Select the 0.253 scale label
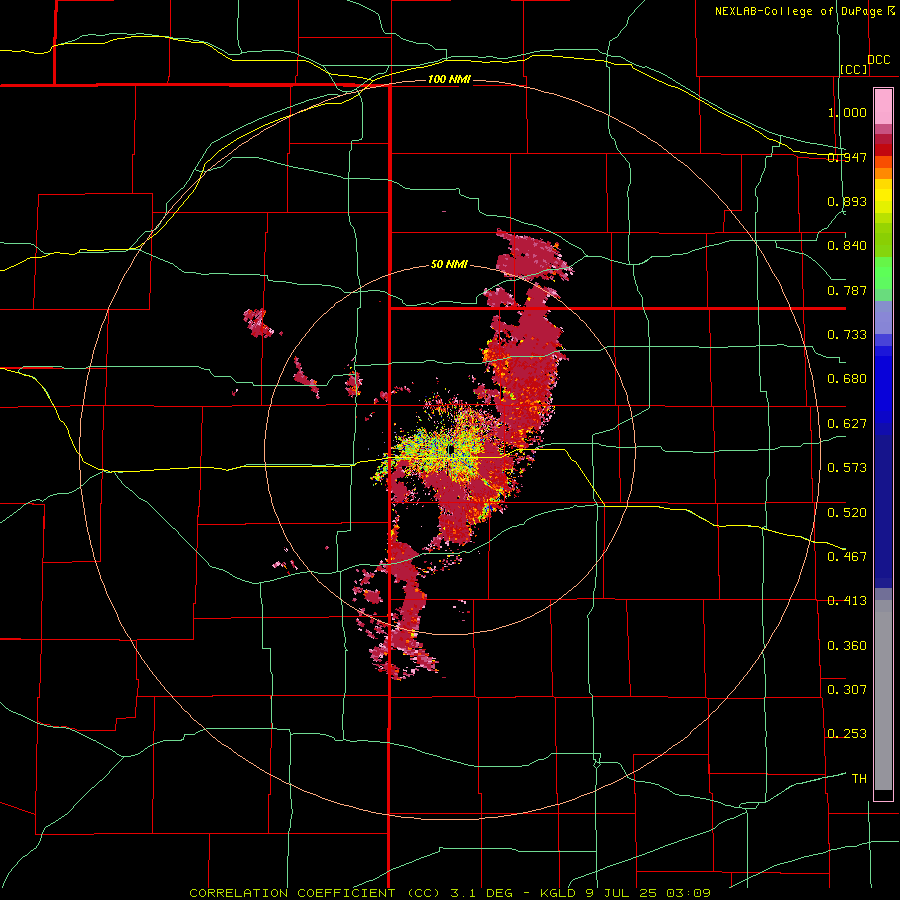Image resolution: width=900 pixels, height=900 pixels. click(847, 734)
